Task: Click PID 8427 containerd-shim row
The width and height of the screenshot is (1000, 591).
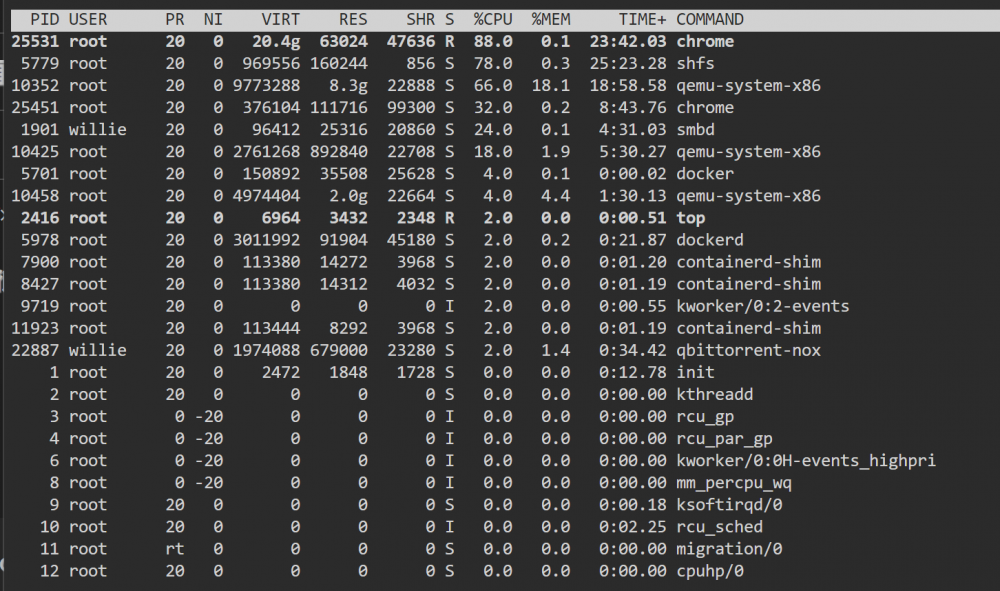Action: click(x=40, y=284)
